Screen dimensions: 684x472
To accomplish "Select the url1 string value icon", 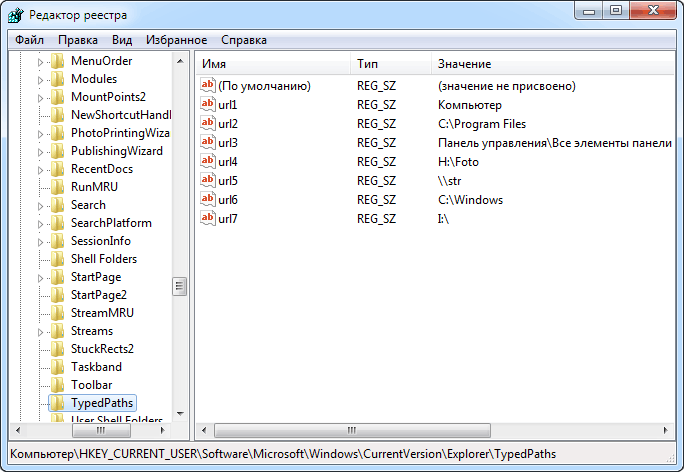I will click(208, 105).
